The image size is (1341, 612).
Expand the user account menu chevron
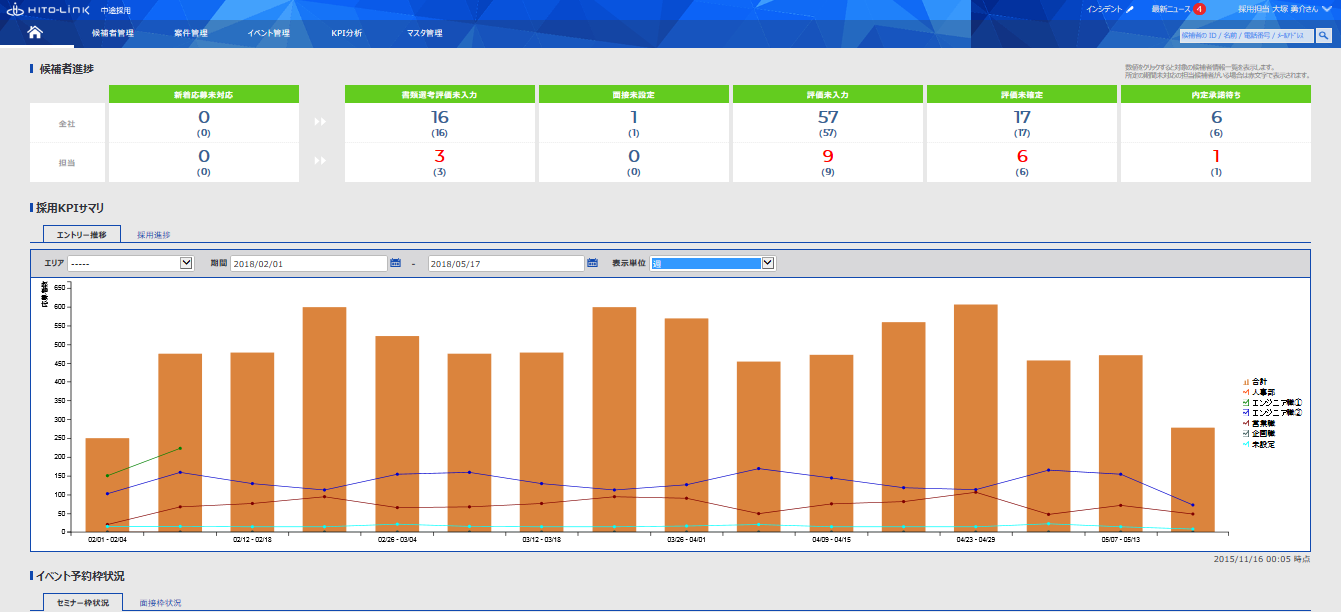[1327, 8]
